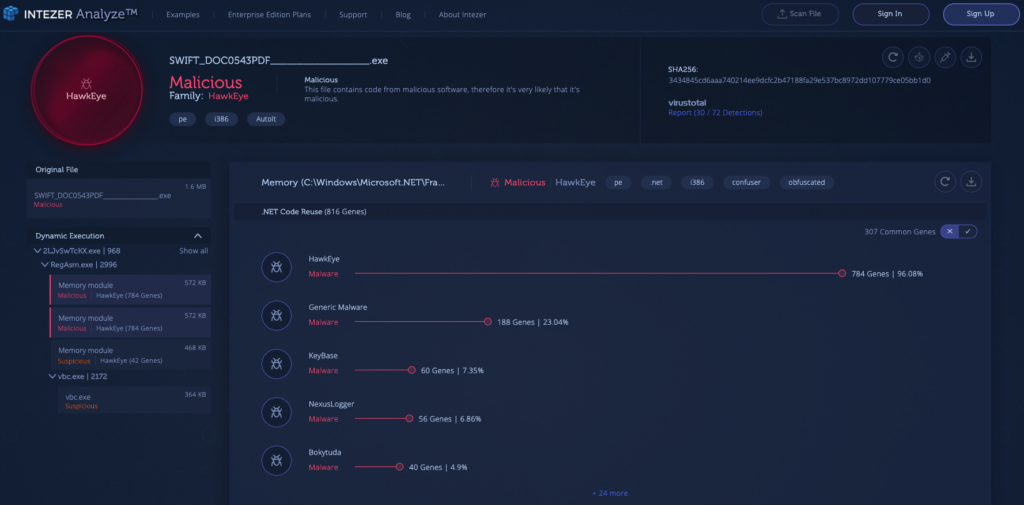The image size is (1024, 505).
Task: Click the Generic Malware bug icon
Action: (x=276, y=315)
